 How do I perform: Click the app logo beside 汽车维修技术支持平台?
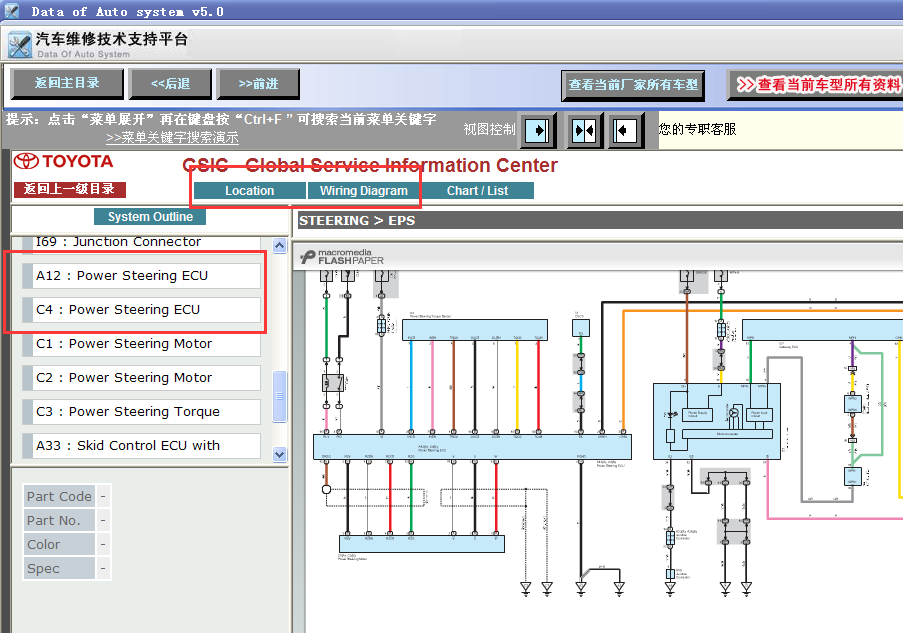20,45
